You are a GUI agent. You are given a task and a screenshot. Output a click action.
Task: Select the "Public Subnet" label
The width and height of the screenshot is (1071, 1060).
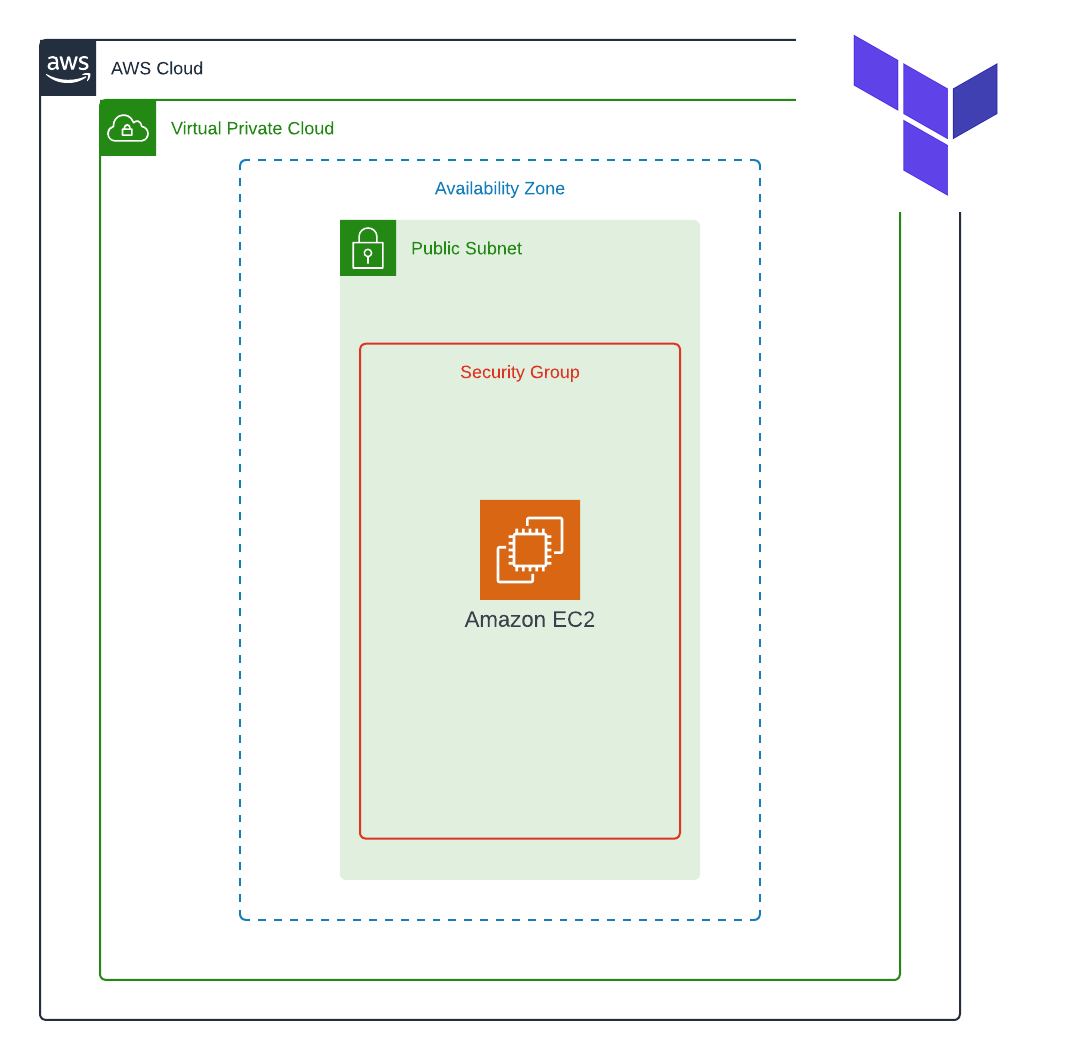[x=467, y=249]
